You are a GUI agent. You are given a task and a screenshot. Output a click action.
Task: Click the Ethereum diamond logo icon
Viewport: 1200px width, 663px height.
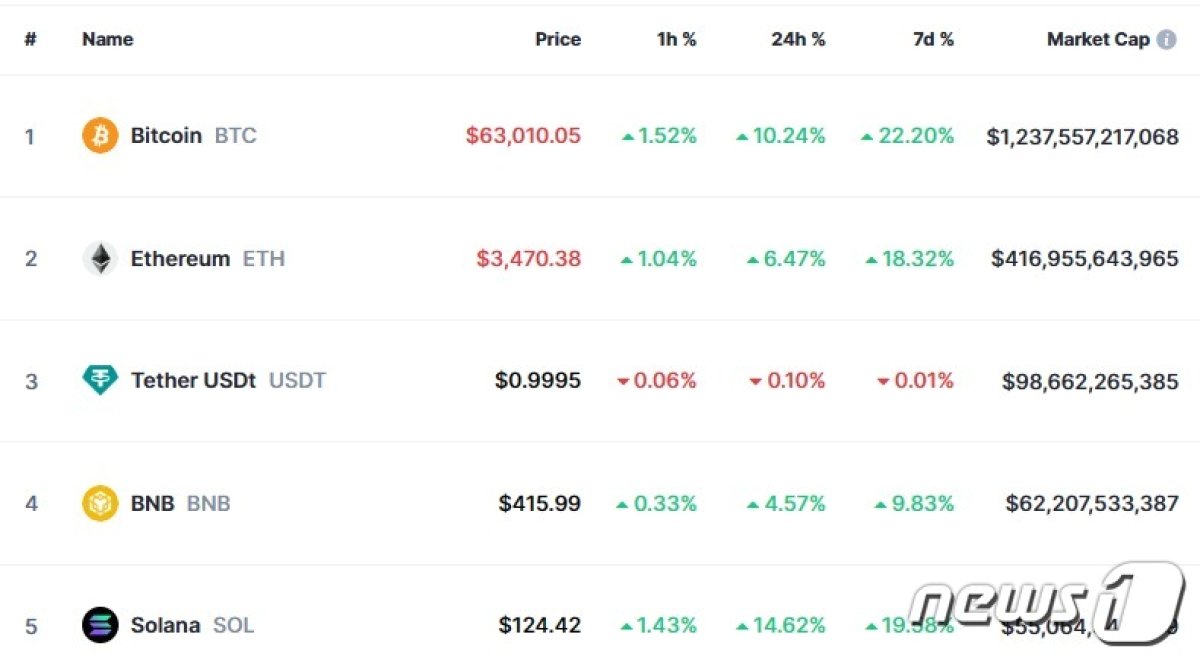pos(100,259)
